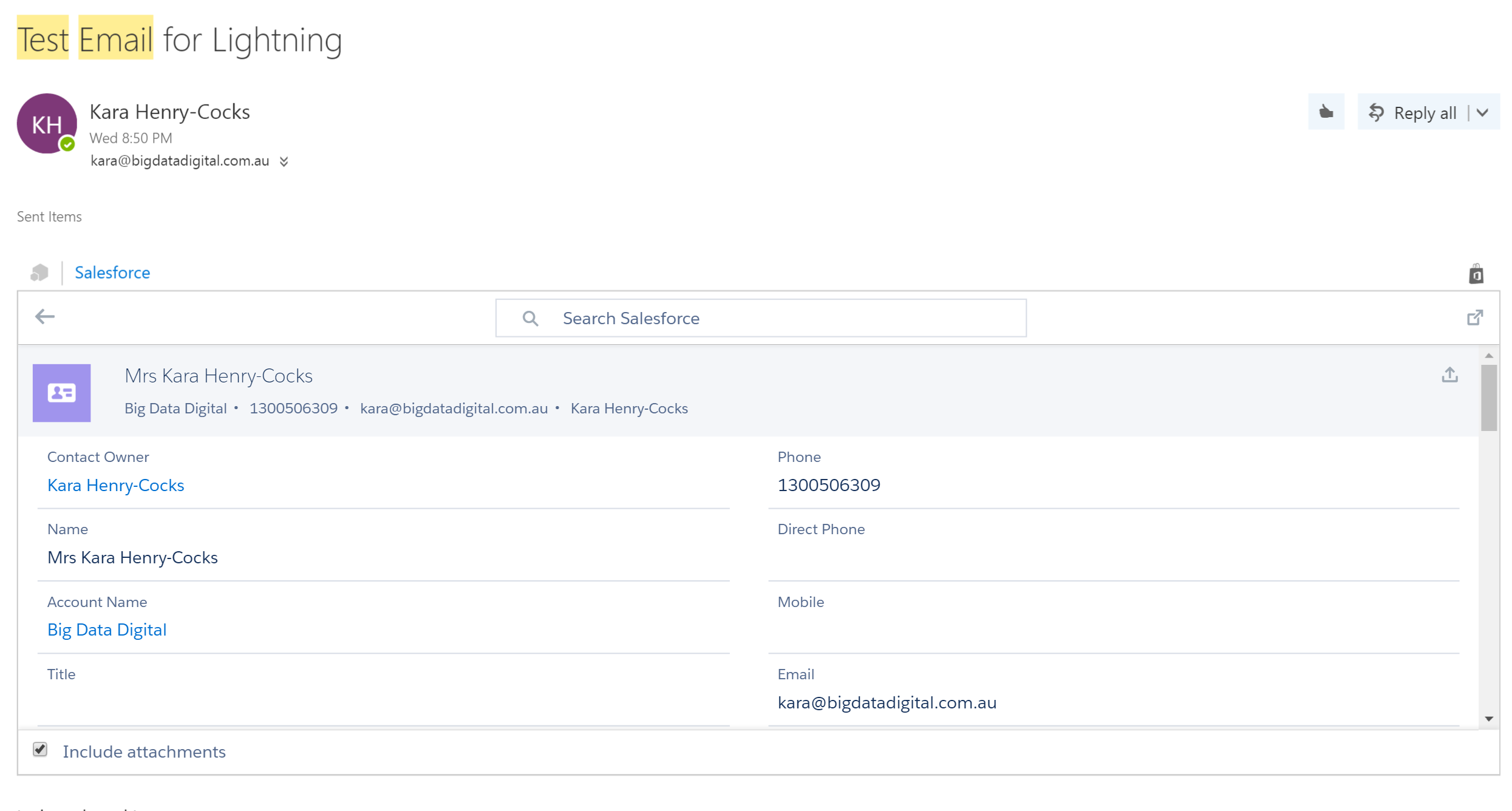
Task: Click the kara@bigdatadigital.com.au sender address
Action: (180, 161)
